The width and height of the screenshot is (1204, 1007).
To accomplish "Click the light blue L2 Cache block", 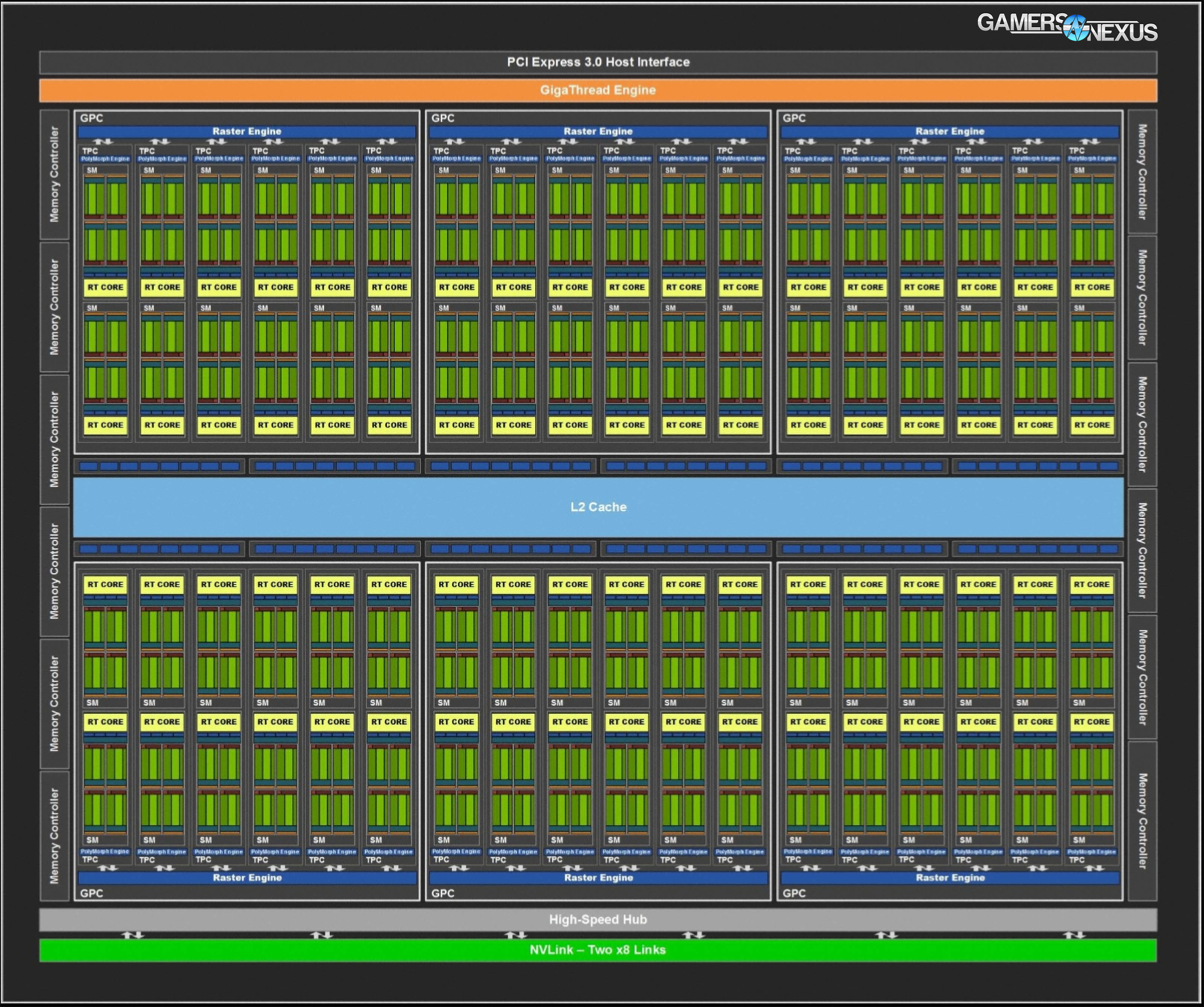I will pyautogui.click(x=598, y=507).
